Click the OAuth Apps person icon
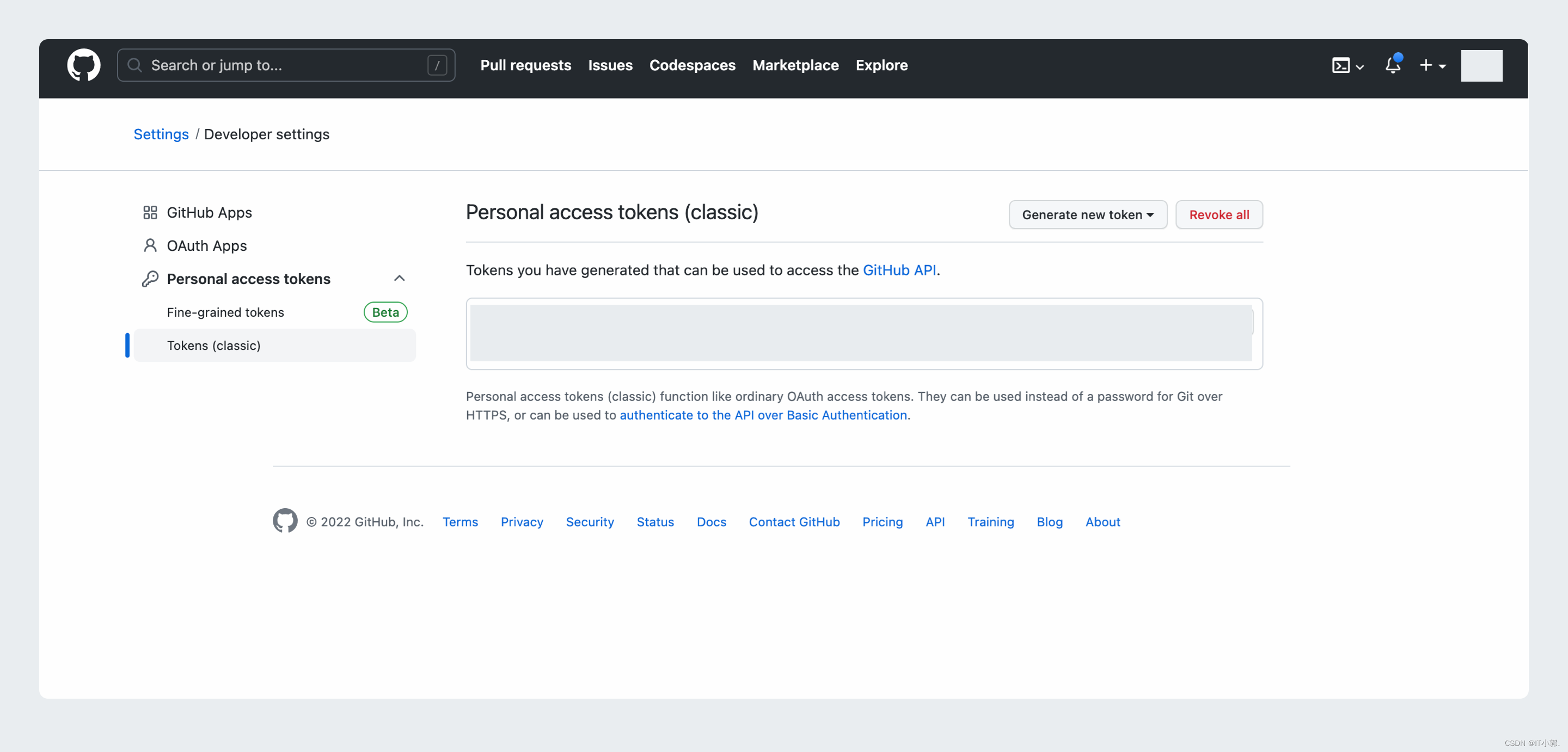 [150, 246]
